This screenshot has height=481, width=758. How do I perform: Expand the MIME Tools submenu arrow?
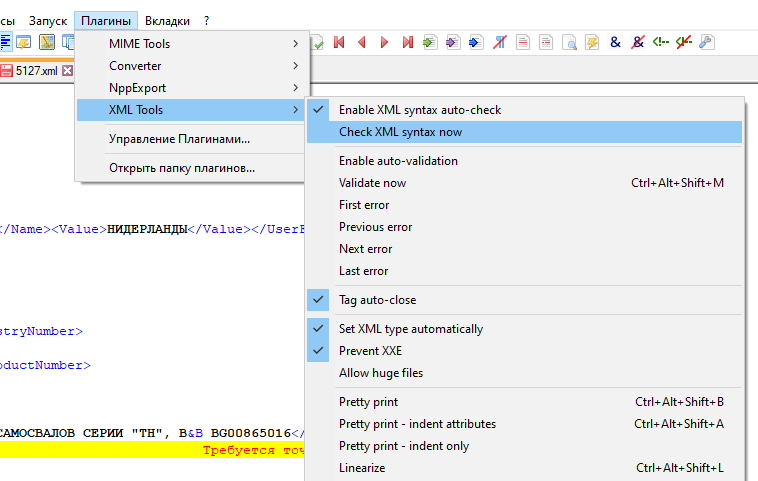tap(295, 44)
